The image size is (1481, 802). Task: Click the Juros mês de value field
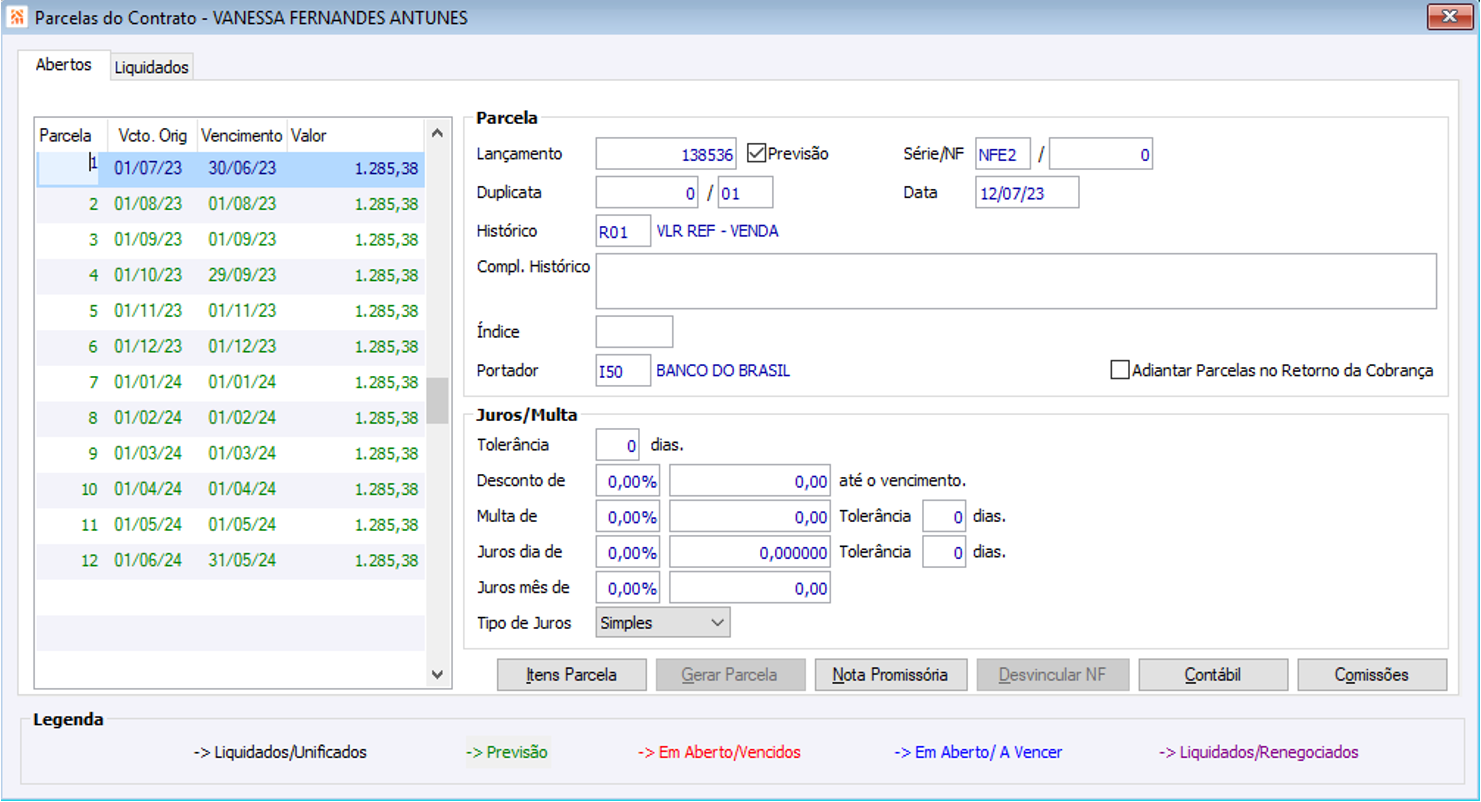pos(750,587)
